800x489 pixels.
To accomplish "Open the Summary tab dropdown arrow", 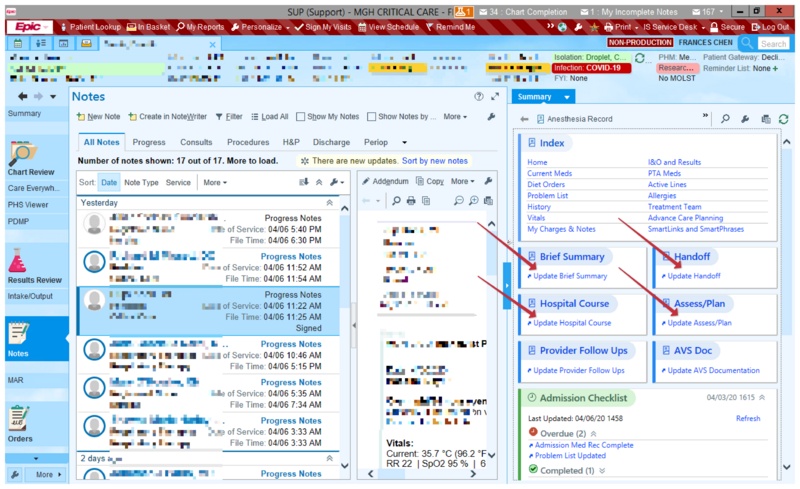I will pos(567,97).
